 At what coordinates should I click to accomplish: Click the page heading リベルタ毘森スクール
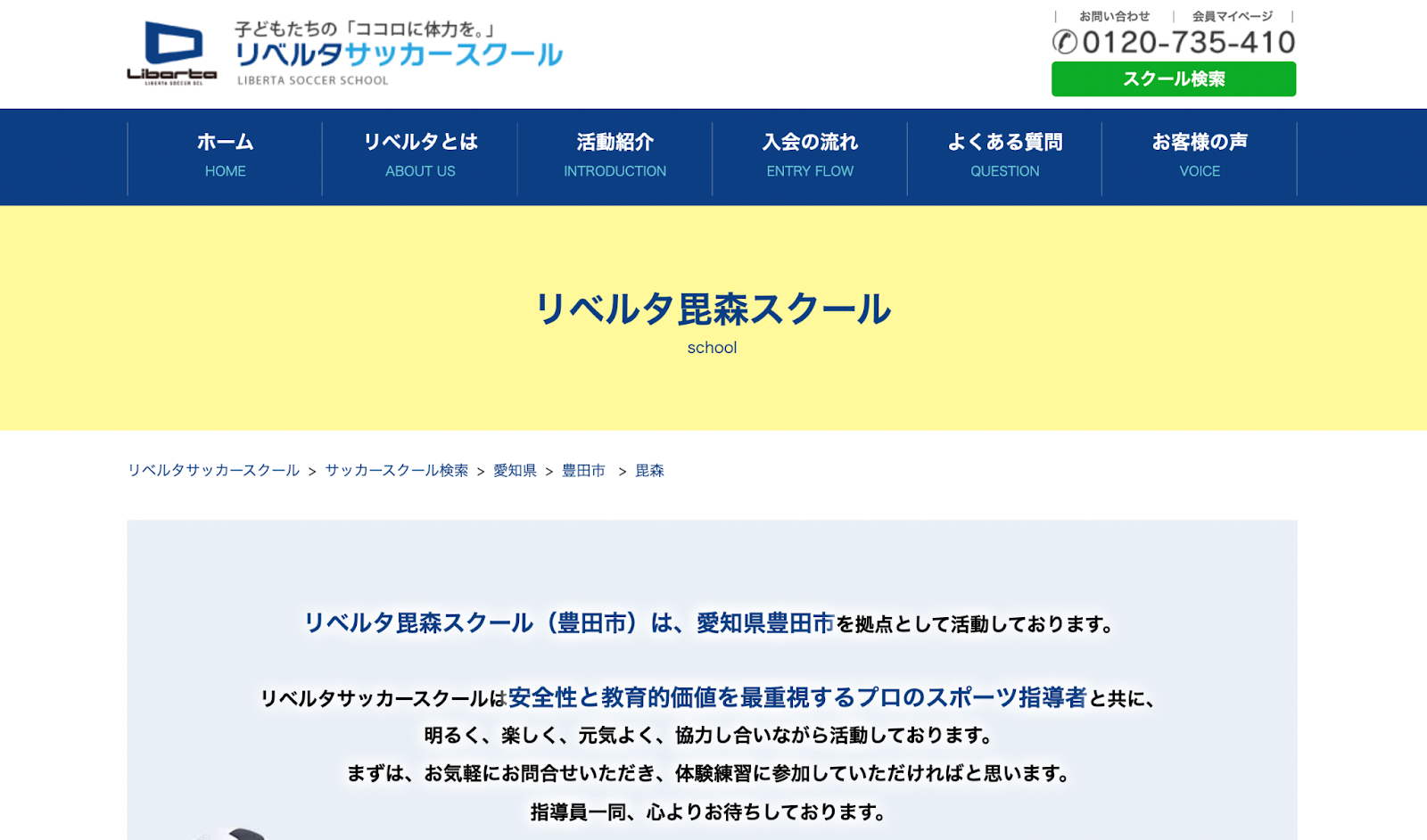pyautogui.click(x=713, y=309)
